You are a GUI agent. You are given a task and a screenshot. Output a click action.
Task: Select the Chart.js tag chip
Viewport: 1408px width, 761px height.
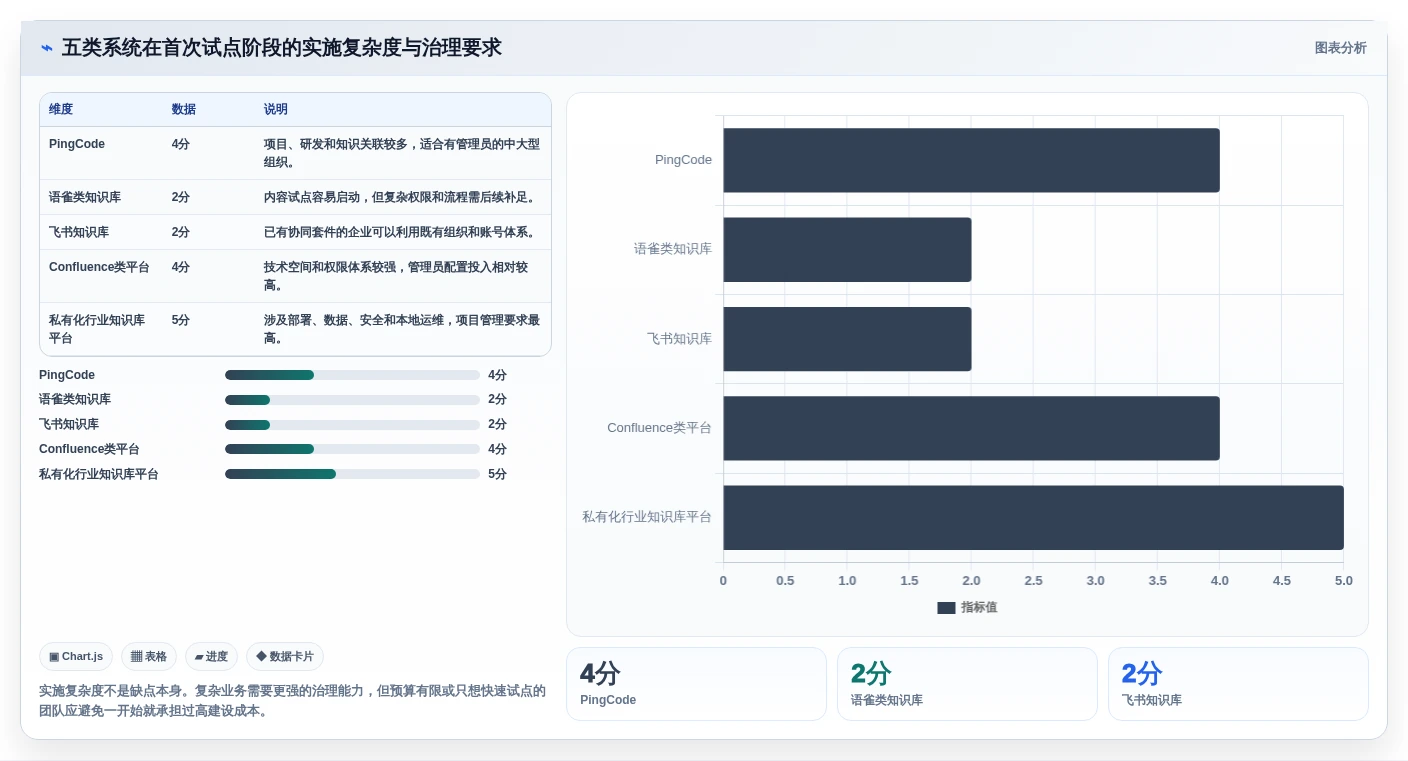coord(76,657)
